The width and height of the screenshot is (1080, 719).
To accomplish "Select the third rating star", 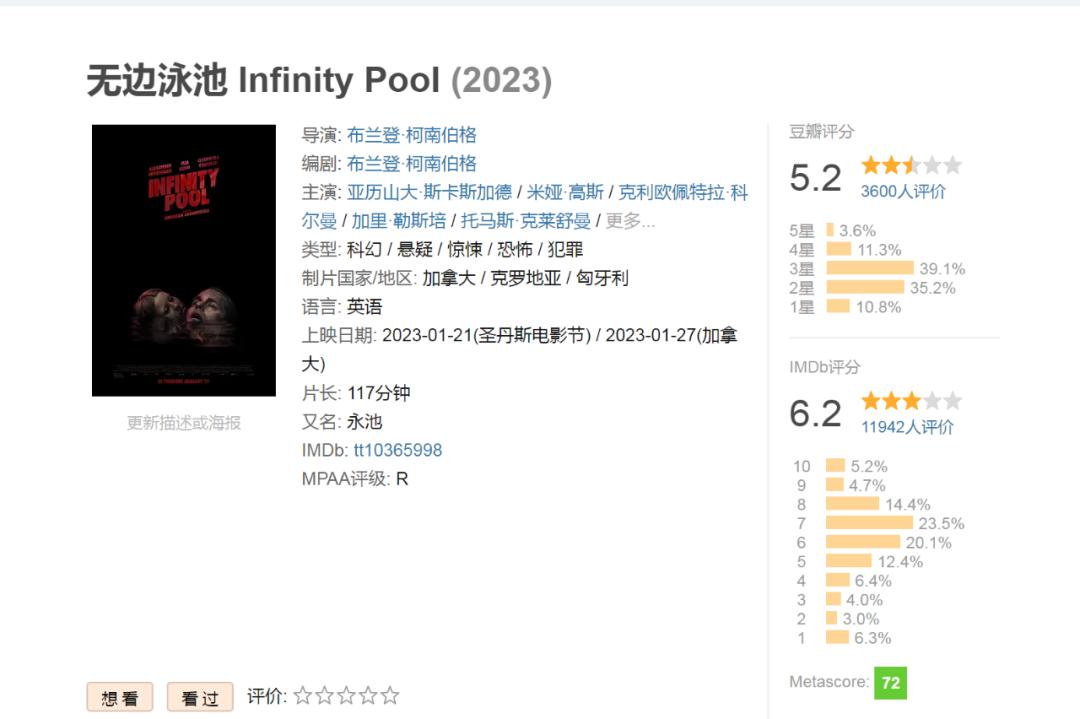I will click(x=346, y=696).
